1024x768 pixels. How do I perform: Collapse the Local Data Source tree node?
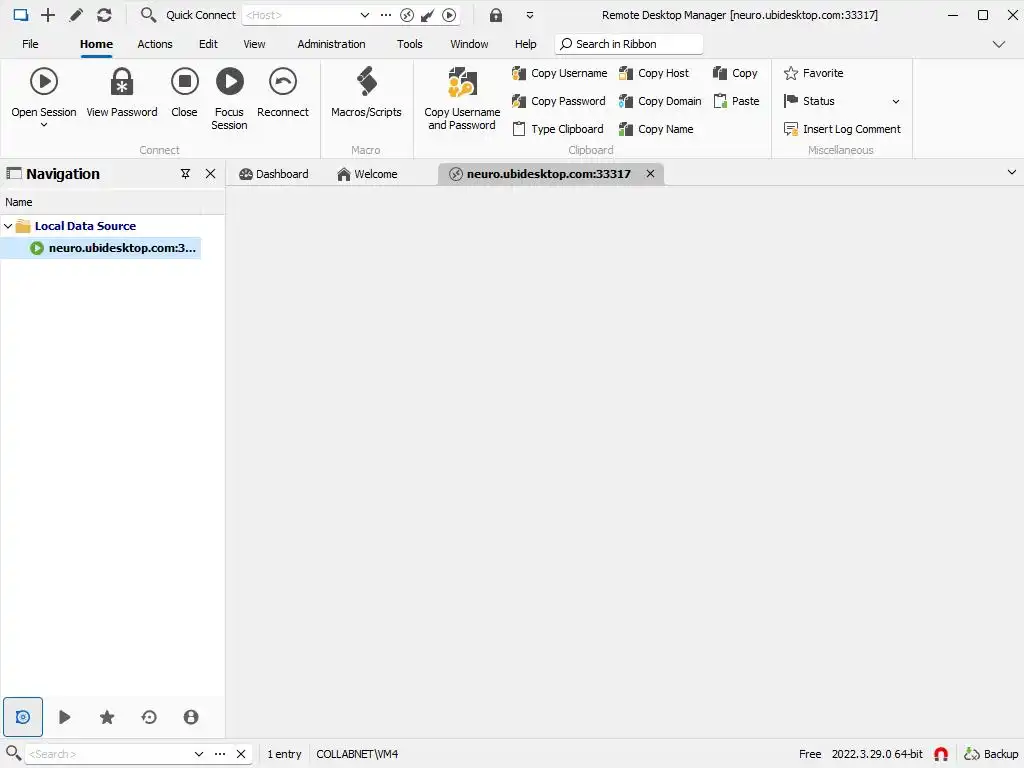pos(8,226)
